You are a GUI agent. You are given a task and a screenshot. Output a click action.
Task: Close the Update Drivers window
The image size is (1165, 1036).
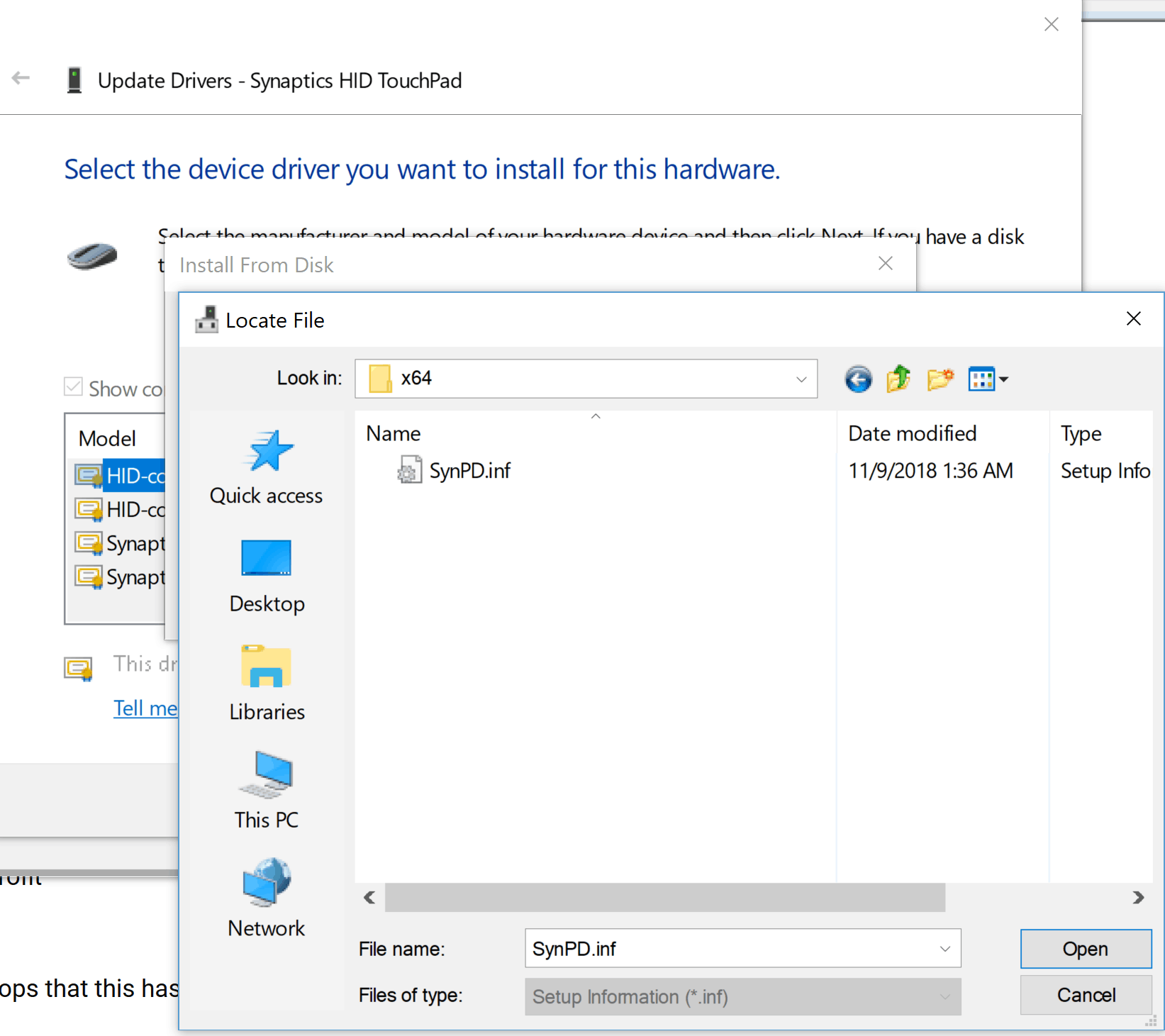pos(1051,25)
